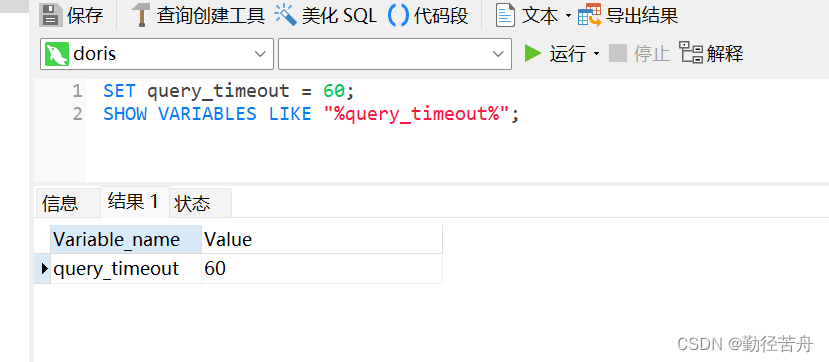
Task: Click query_timeout identifier on line 1
Action: (218, 92)
